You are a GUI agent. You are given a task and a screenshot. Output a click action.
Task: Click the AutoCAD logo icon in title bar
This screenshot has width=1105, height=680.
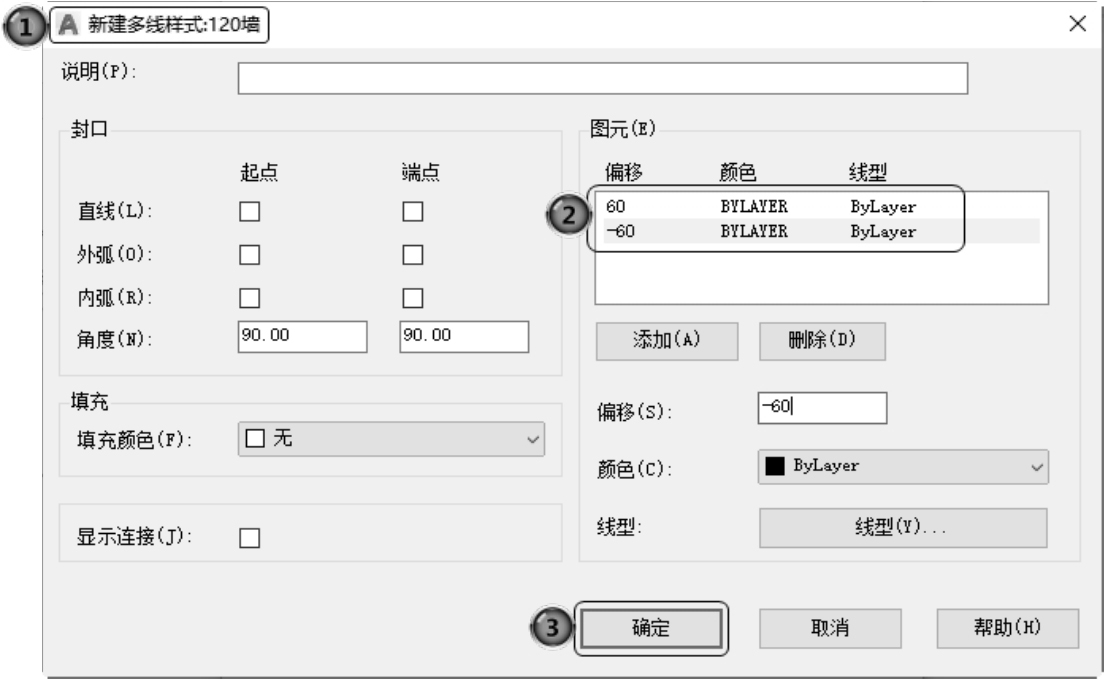pyautogui.click(x=66, y=24)
